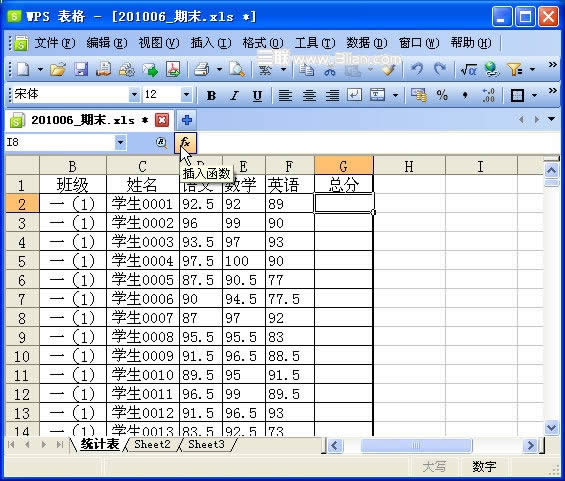Select column H header
Screen dimensions: 565x481
click(x=409, y=166)
